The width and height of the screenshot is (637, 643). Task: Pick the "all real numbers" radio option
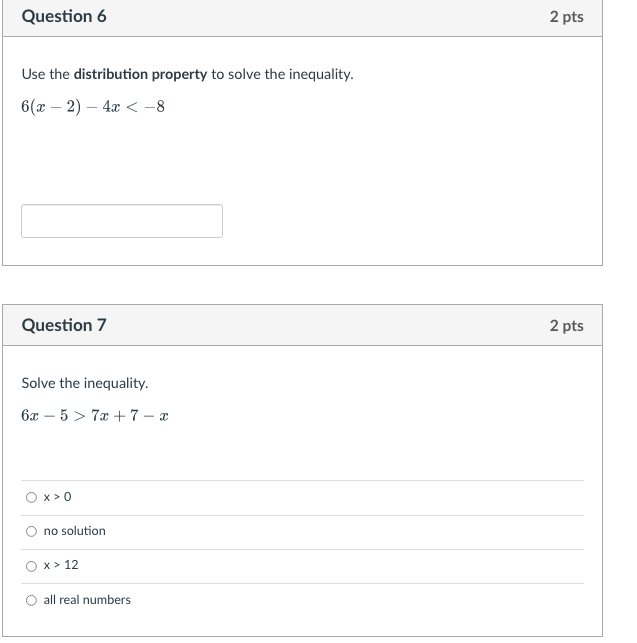point(31,600)
